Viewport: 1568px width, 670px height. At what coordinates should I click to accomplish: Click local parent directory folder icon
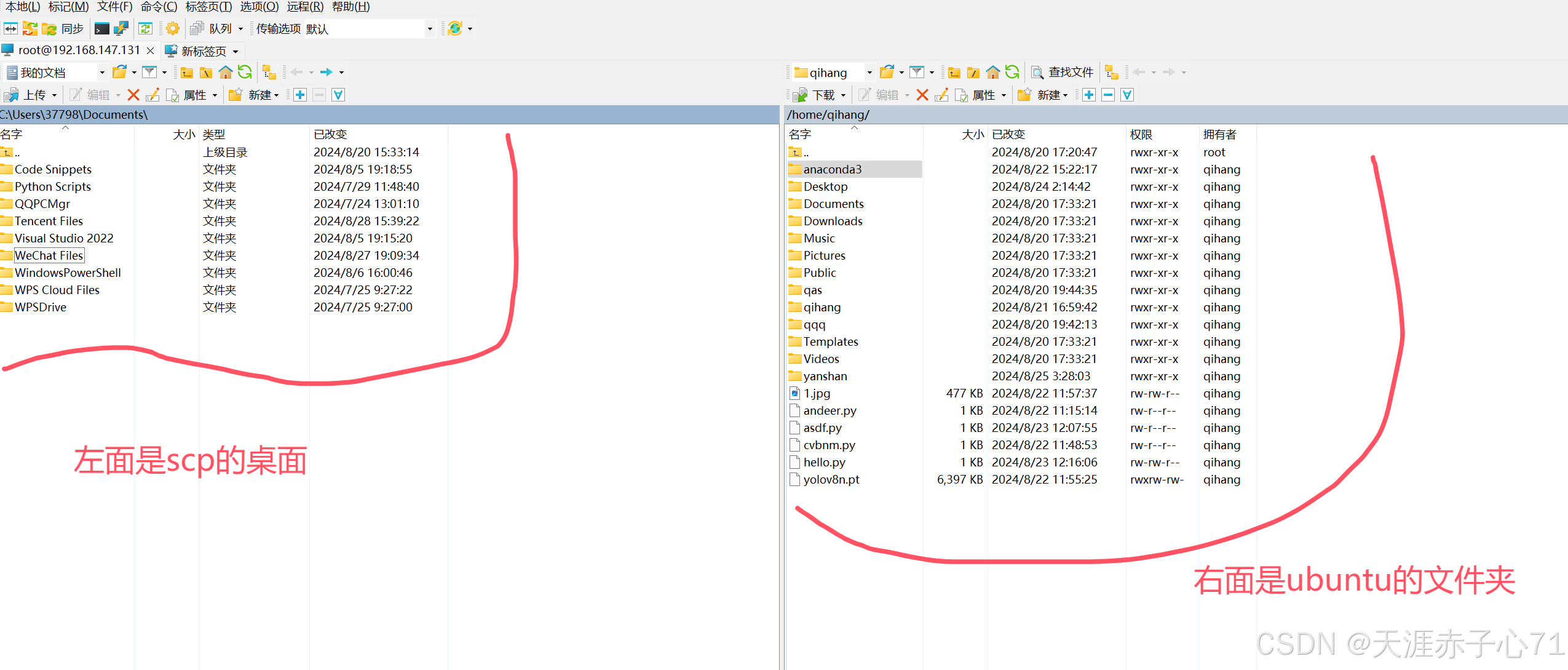187,73
